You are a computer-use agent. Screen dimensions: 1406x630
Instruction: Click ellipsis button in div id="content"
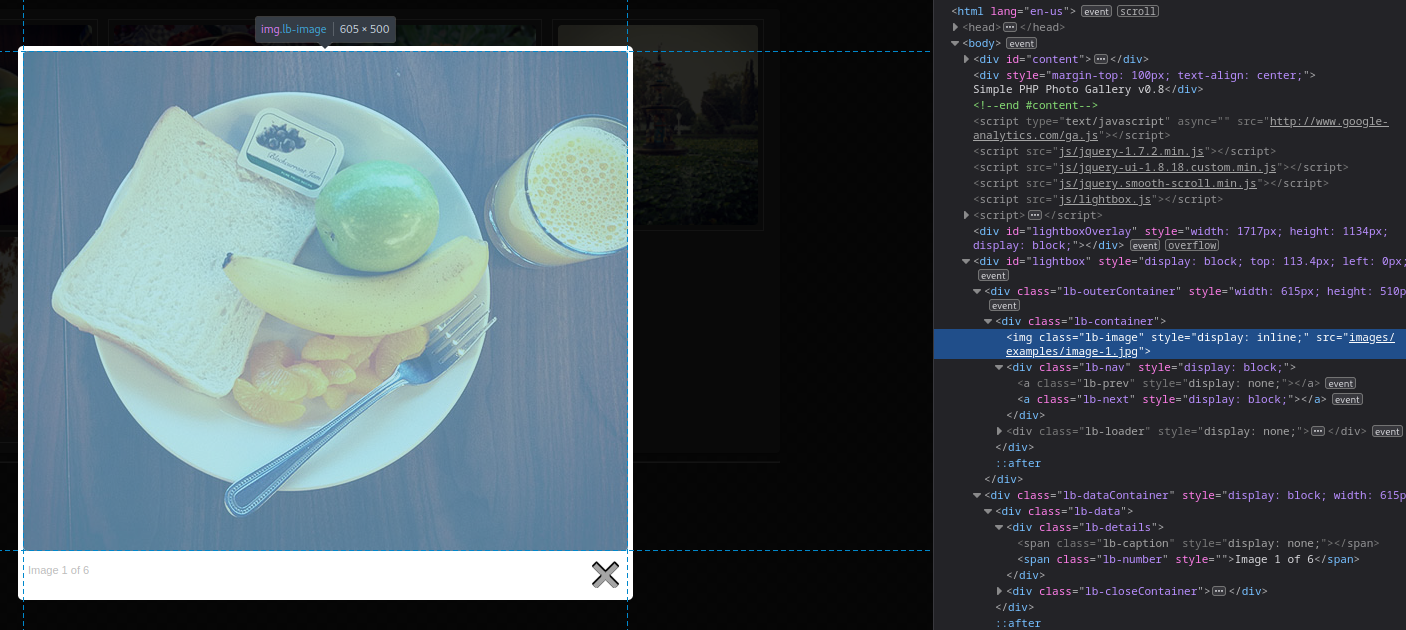1101,59
